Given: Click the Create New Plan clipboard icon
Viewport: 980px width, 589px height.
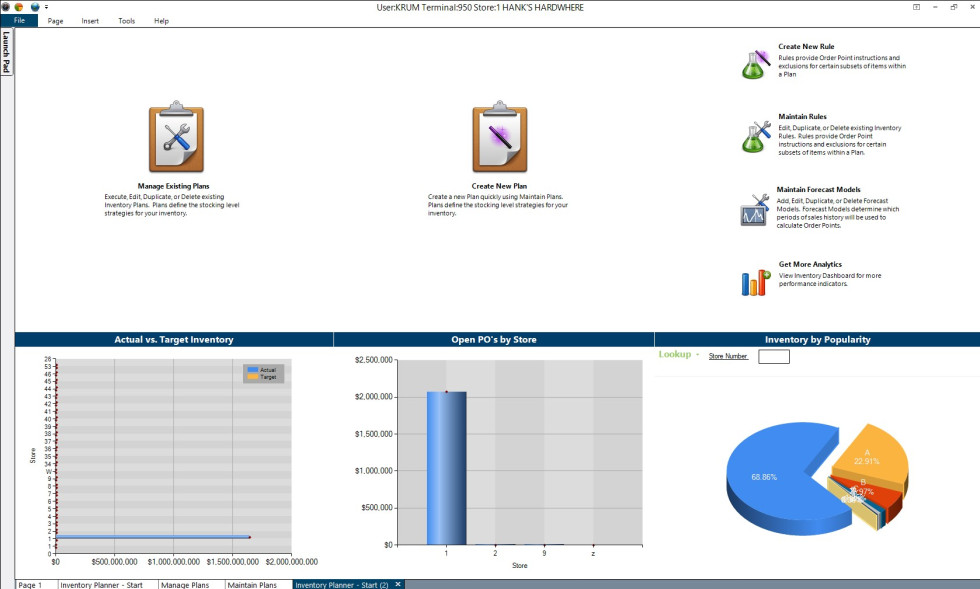Looking at the screenshot, I should click(x=500, y=140).
